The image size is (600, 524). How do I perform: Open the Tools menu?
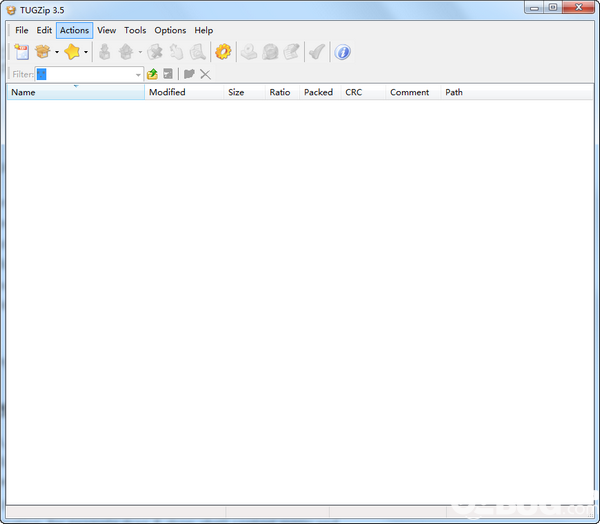(x=135, y=30)
